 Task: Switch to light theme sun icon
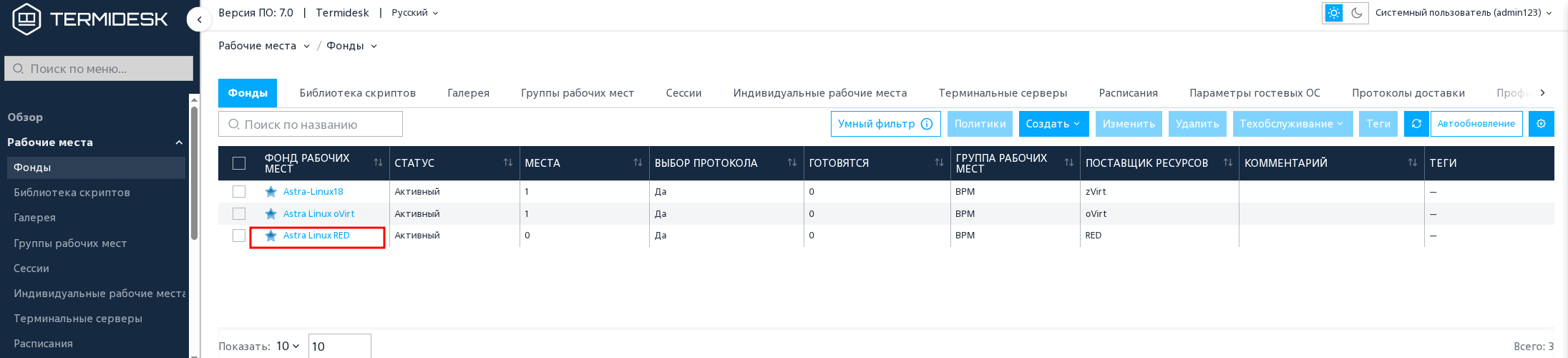[1334, 13]
